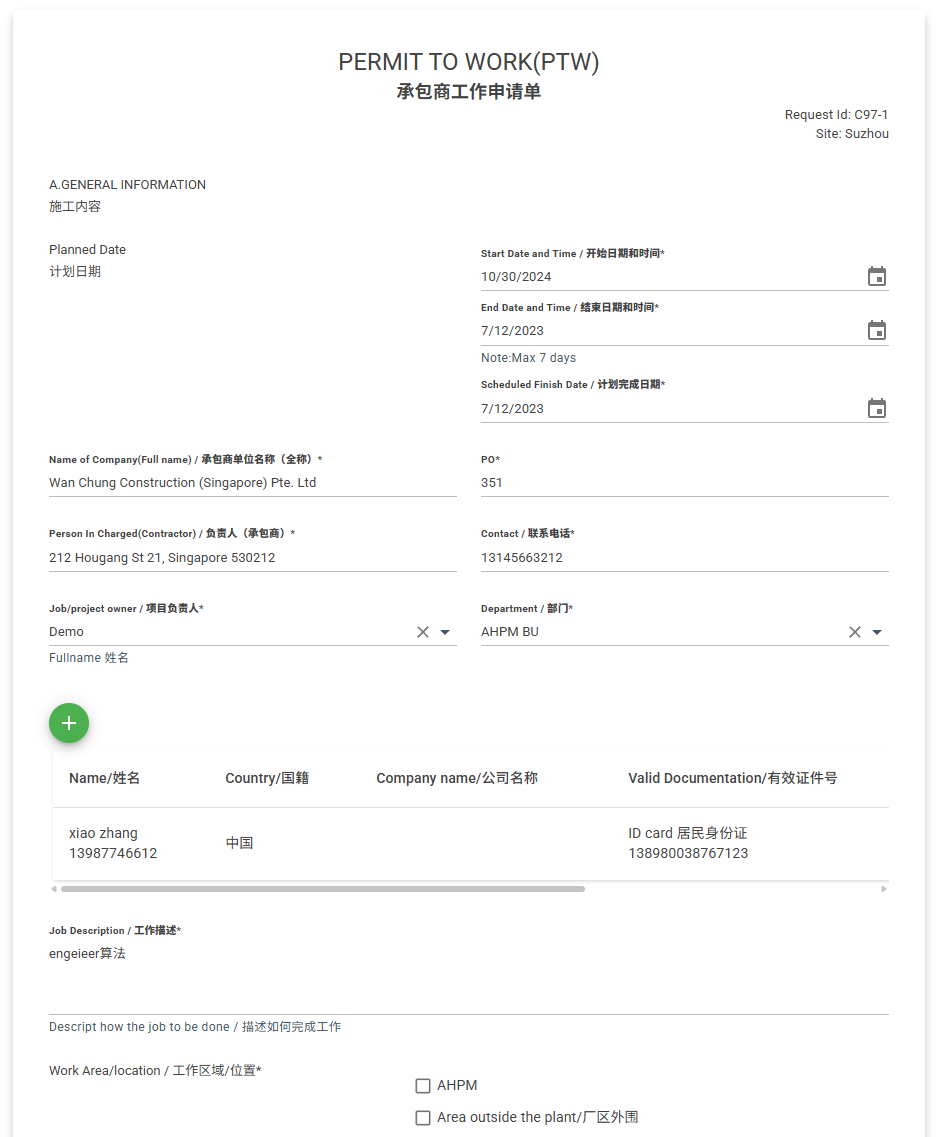Open calendar picker for Start Date
The height and width of the screenshot is (1137, 942).
(876, 277)
